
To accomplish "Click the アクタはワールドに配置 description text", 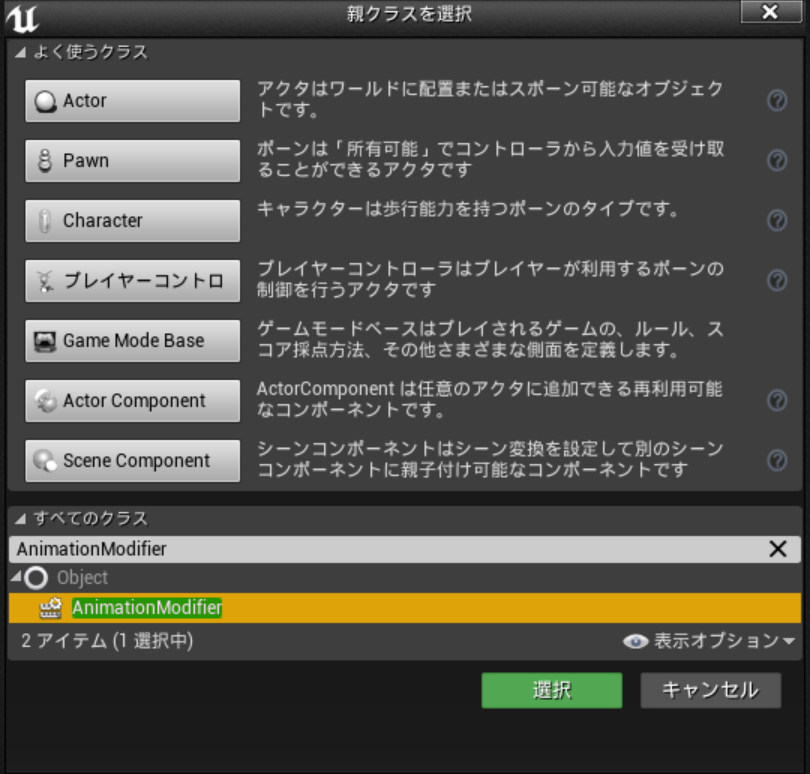I will 490,99.
